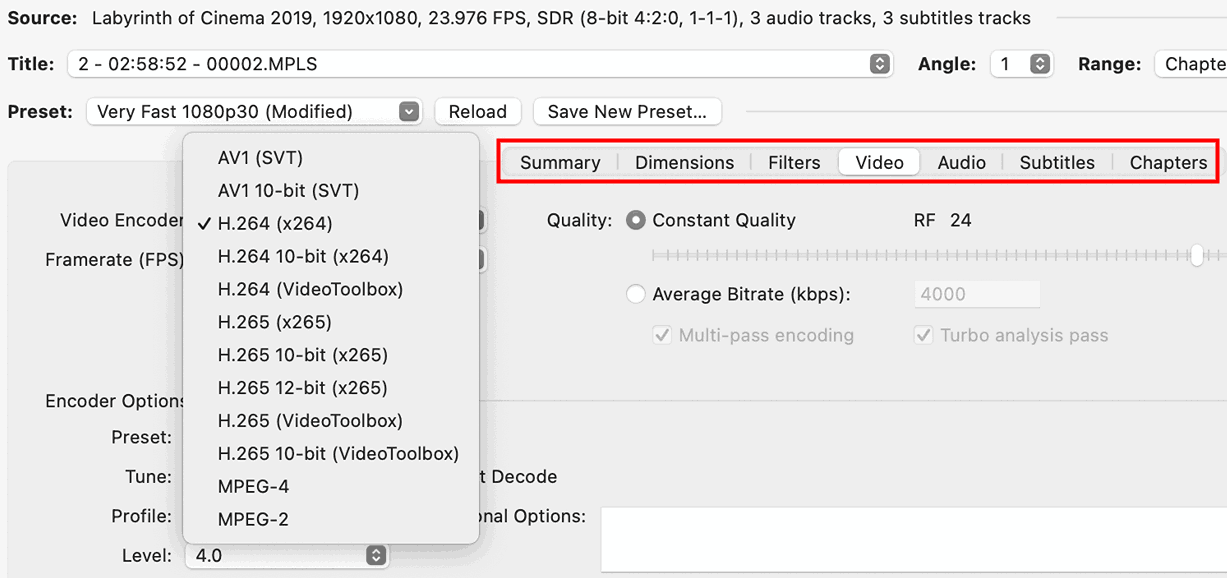
Task: Pick H.265 10-bit (VideoToolbox) encoder
Action: 338,454
